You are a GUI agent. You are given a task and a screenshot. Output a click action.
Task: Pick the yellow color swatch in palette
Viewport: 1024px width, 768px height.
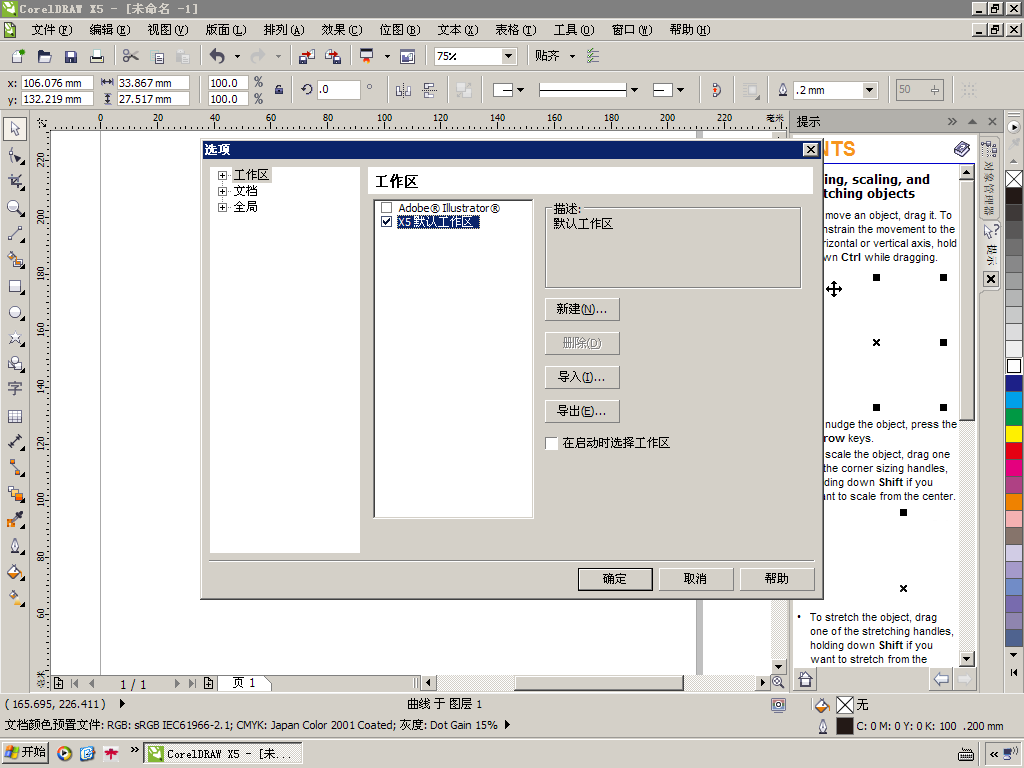tap(1014, 434)
